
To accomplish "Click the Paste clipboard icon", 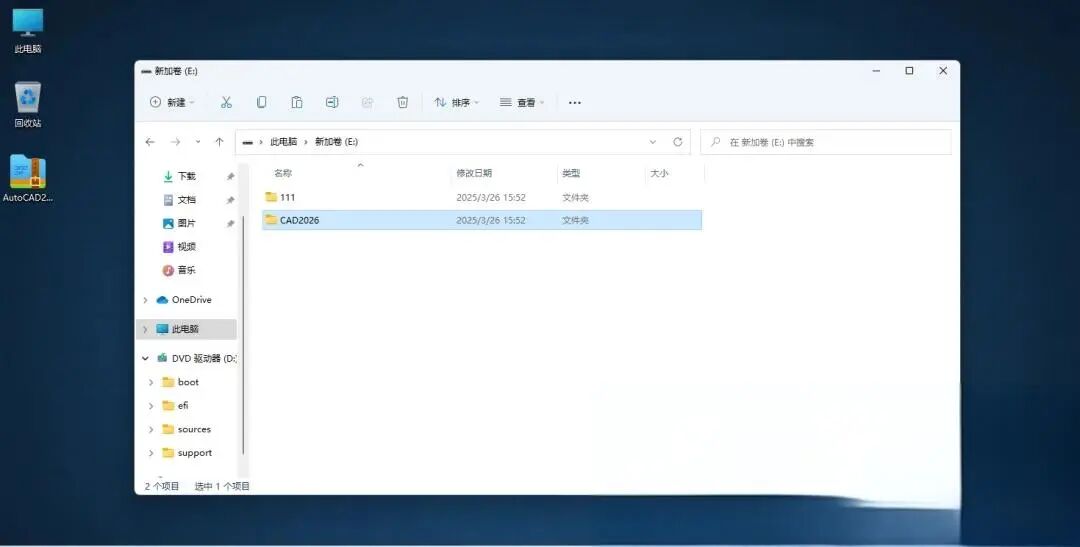I will (297, 103).
